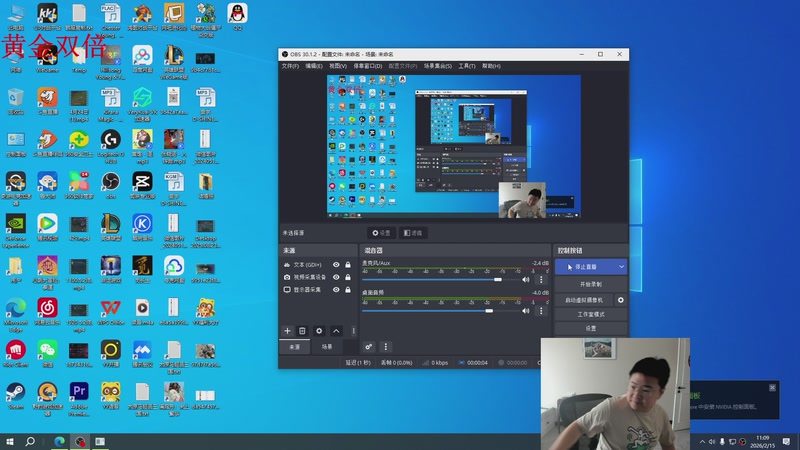Open Logitech G HUB desktop shortcut
This screenshot has width=800, height=450.
[111, 147]
